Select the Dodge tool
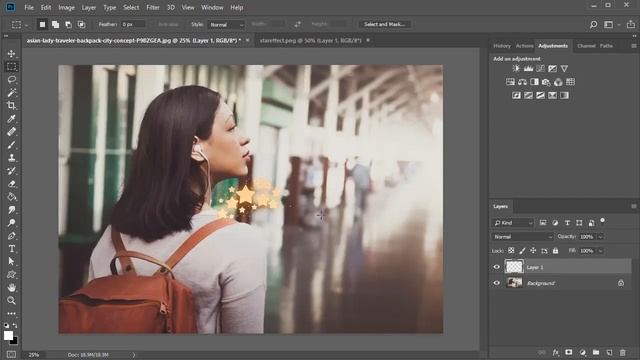Viewport: 640px width, 360px height. [x=11, y=223]
